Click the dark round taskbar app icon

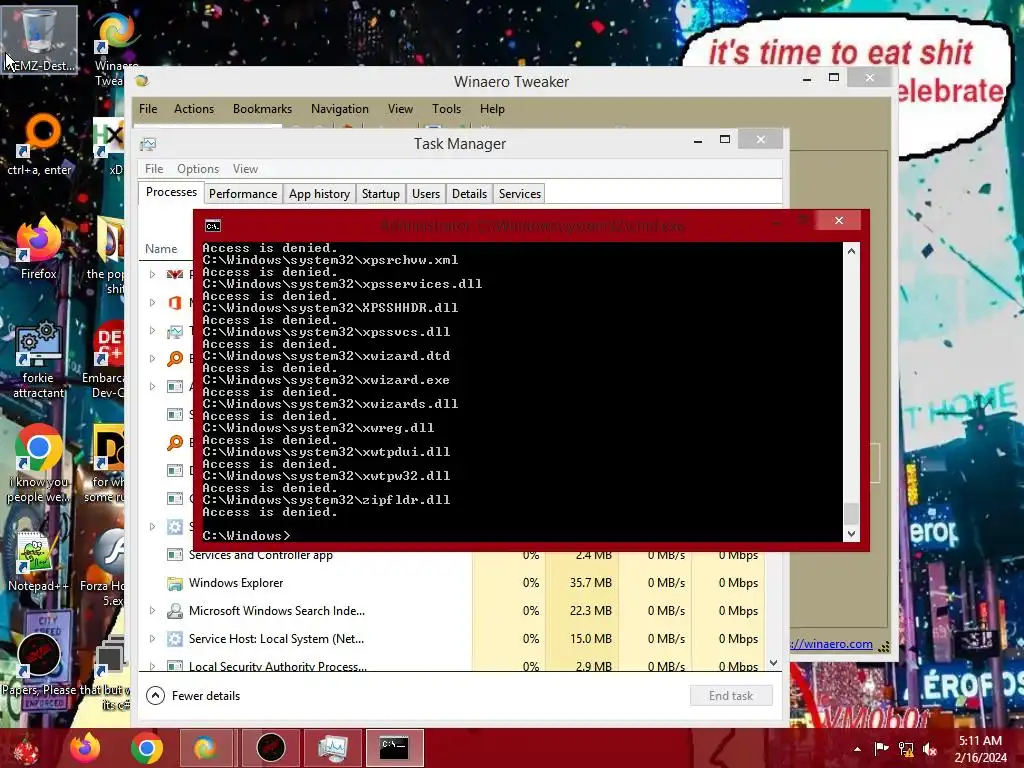(270, 748)
